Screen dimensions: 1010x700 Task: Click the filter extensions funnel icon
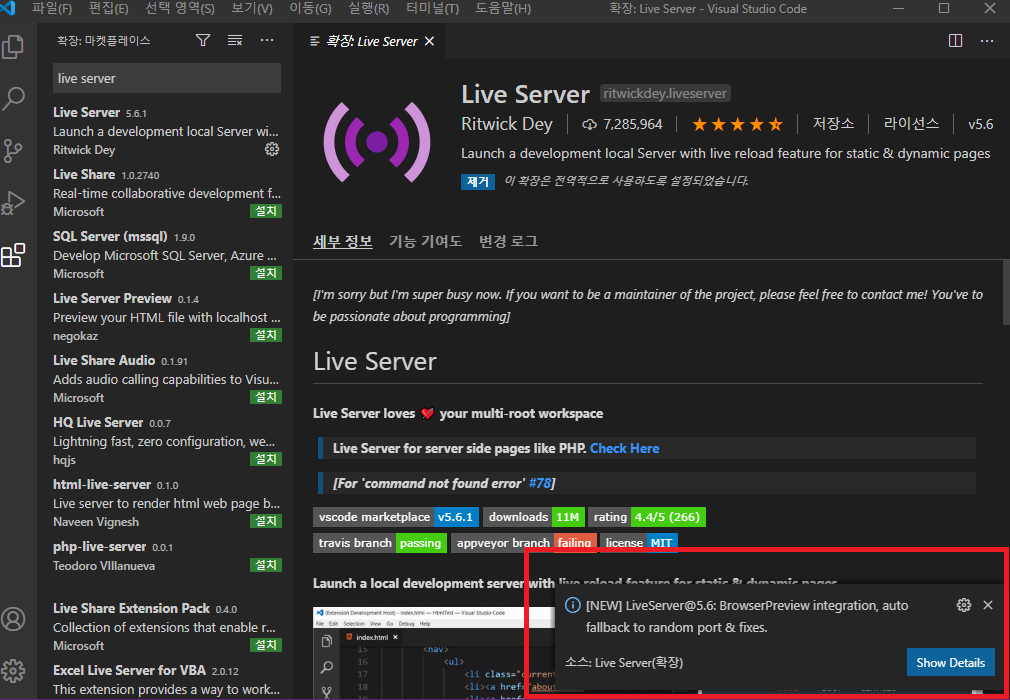[x=203, y=41]
